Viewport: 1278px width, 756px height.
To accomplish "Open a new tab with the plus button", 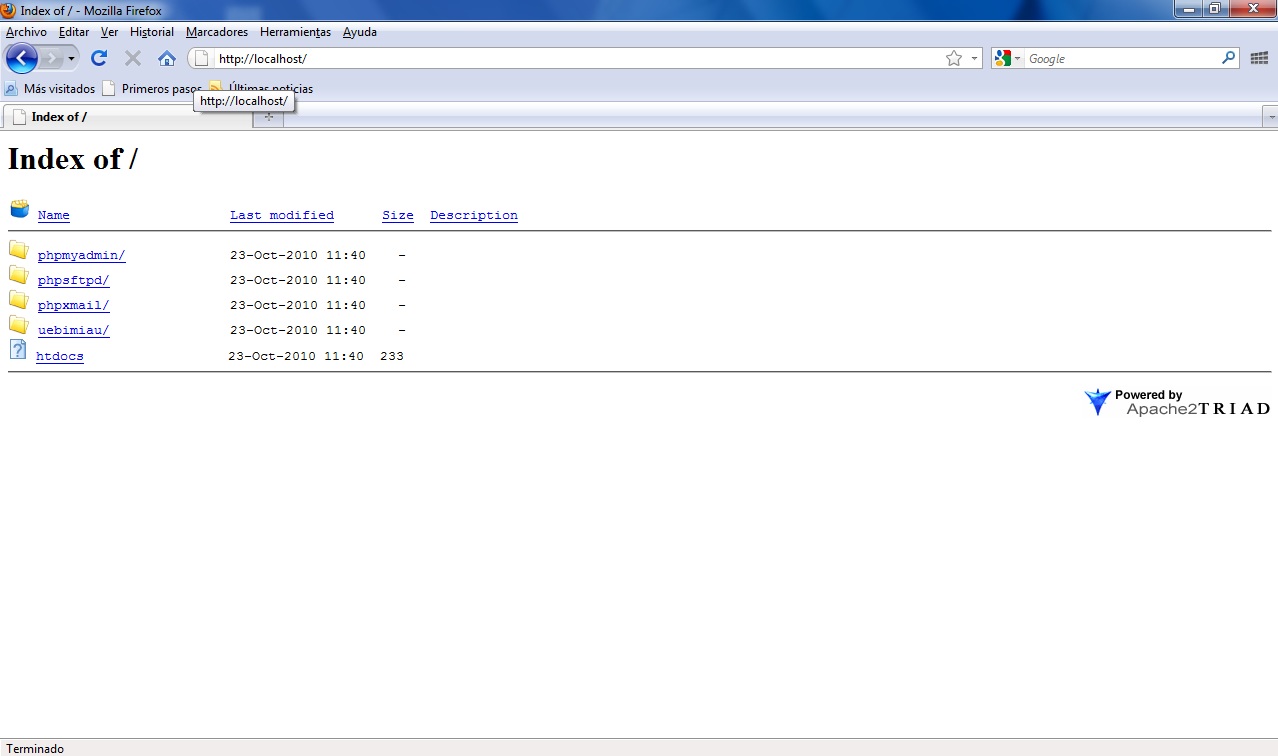I will click(x=268, y=117).
